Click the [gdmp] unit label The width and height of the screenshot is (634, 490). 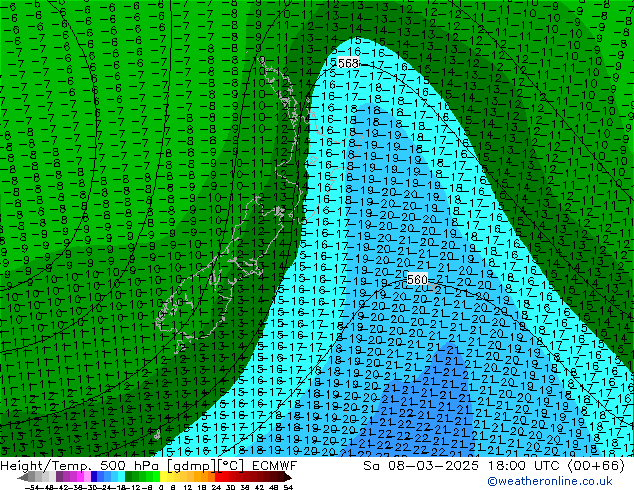[191, 466]
